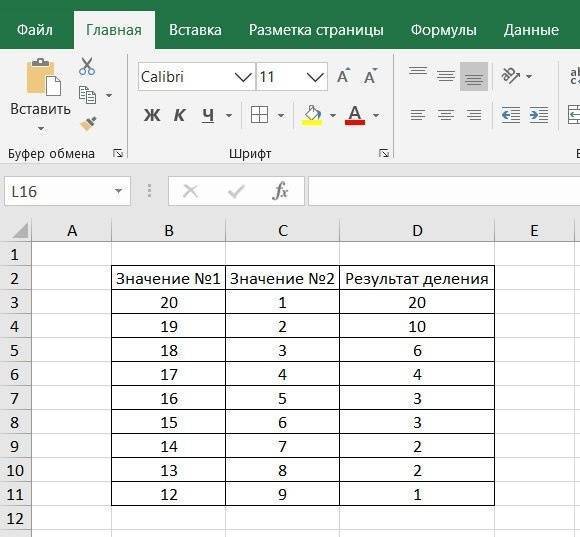Switch to the Главная tab
Screen dimensions: 580x537
point(114,30)
